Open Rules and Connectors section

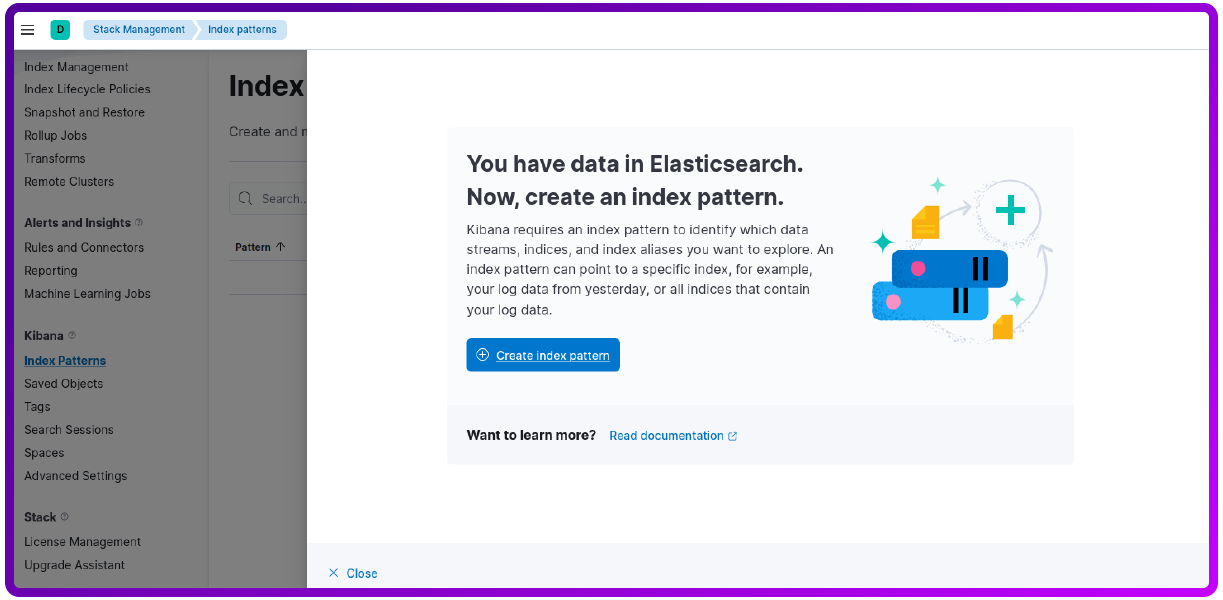click(84, 248)
